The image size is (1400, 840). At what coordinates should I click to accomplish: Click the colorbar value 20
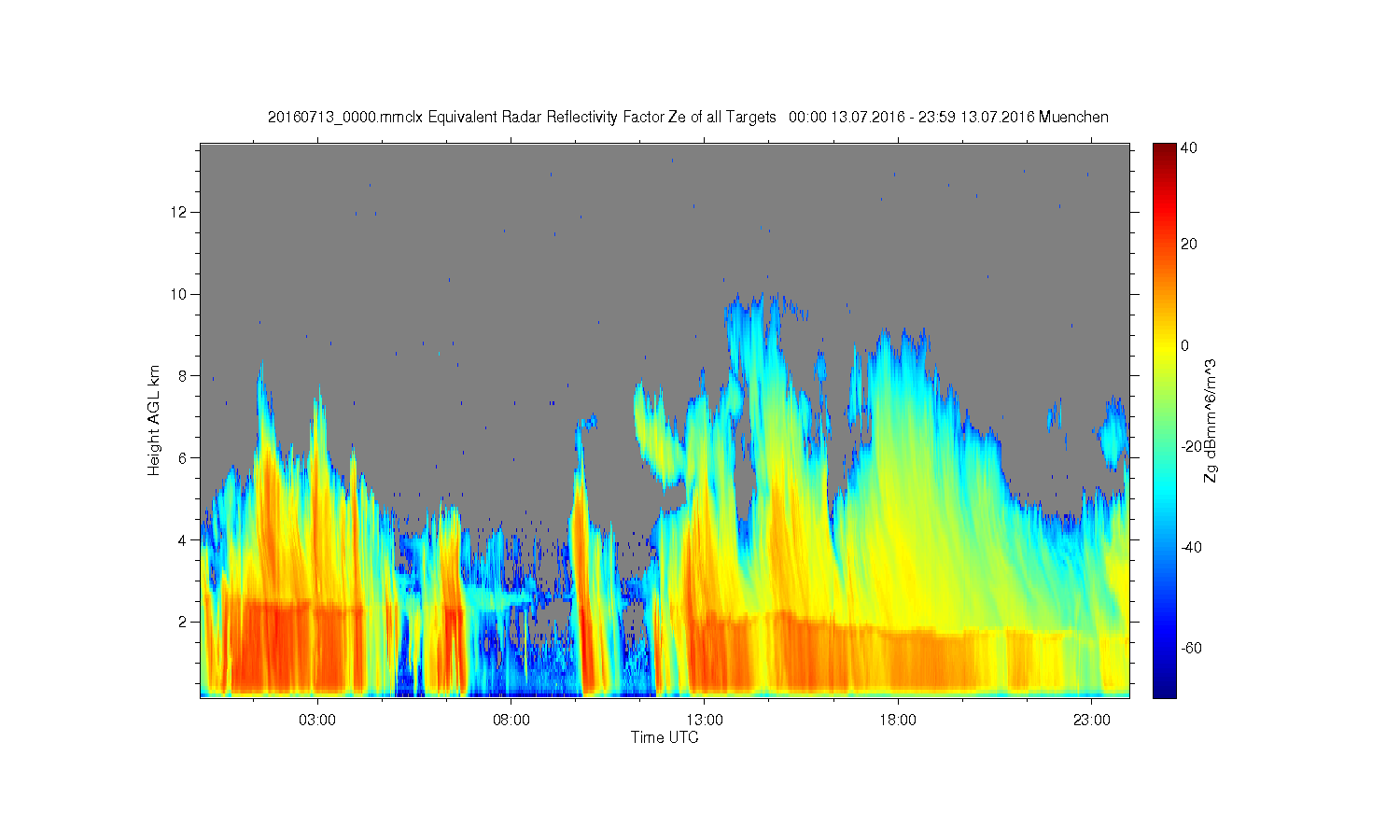1189,245
